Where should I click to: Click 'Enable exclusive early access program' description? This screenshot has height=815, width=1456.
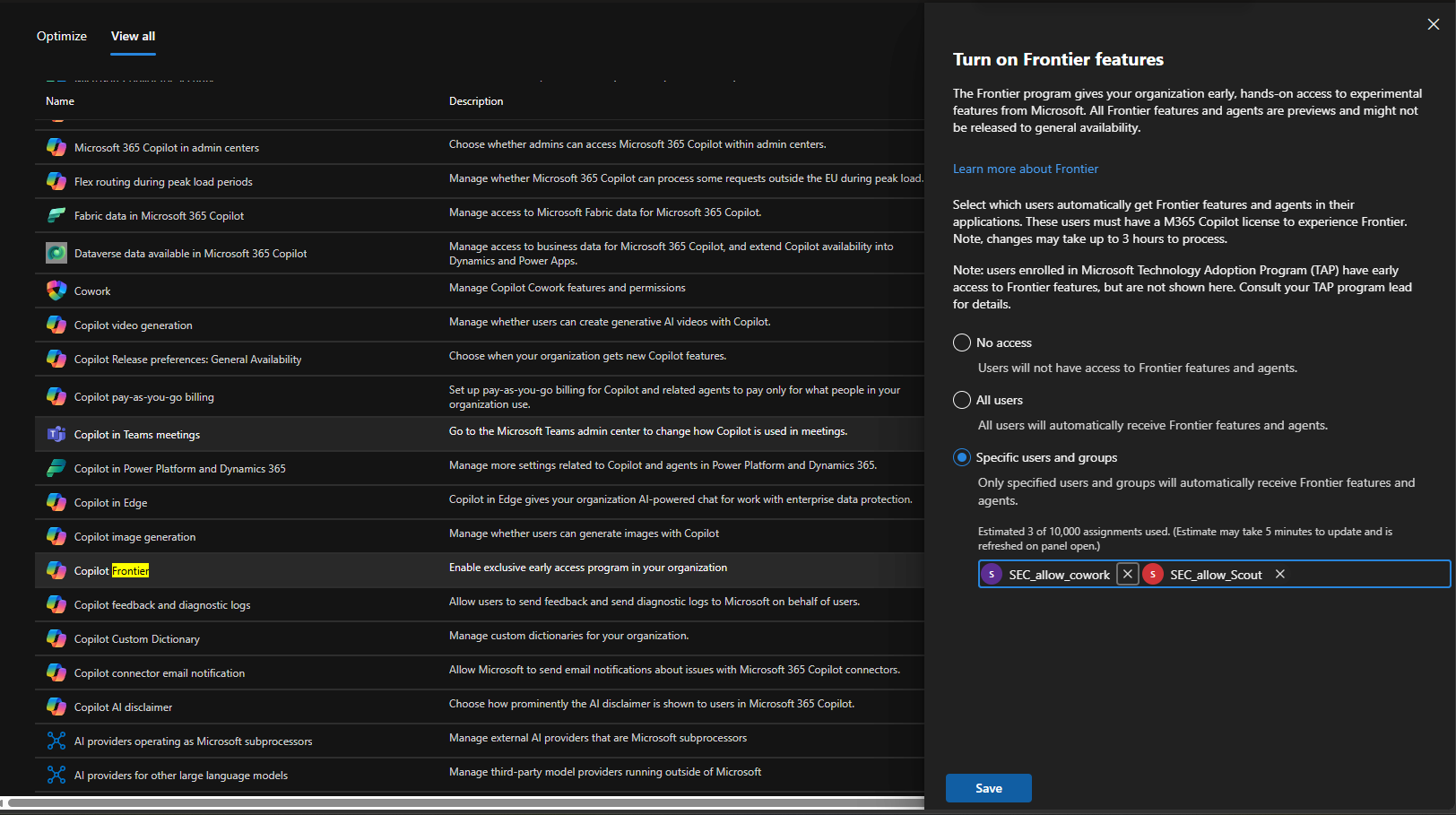[588, 567]
